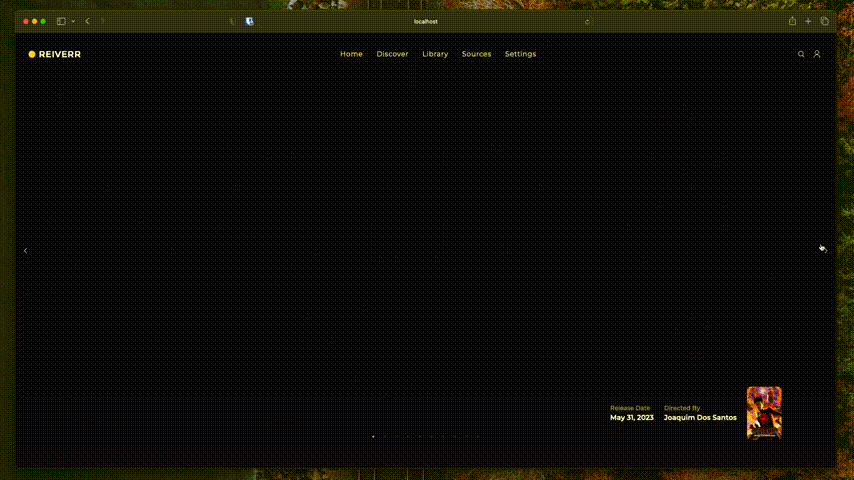Reload the page in Safari

587,21
